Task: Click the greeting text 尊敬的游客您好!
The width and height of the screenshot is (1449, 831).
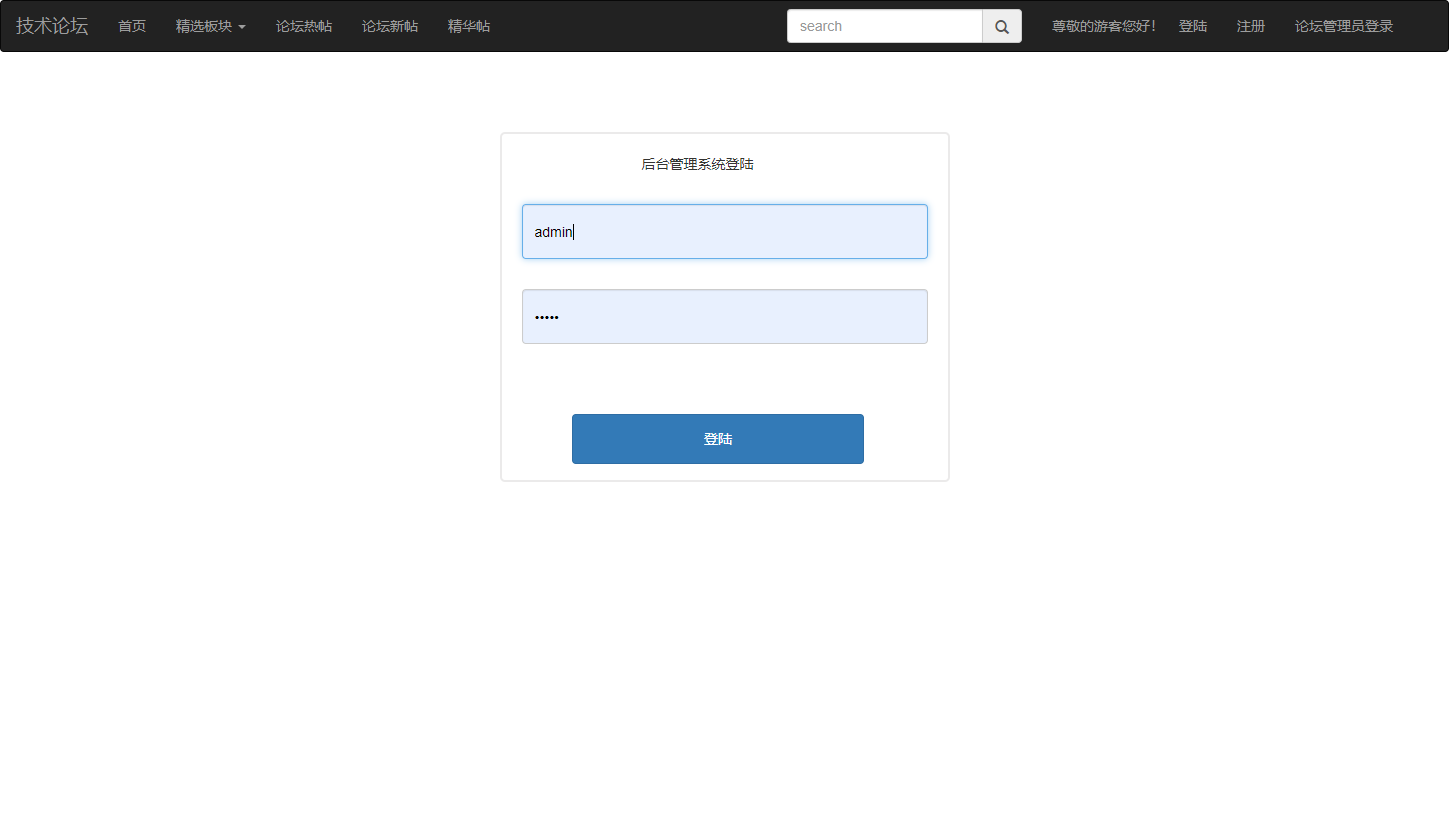Action: tap(1102, 26)
